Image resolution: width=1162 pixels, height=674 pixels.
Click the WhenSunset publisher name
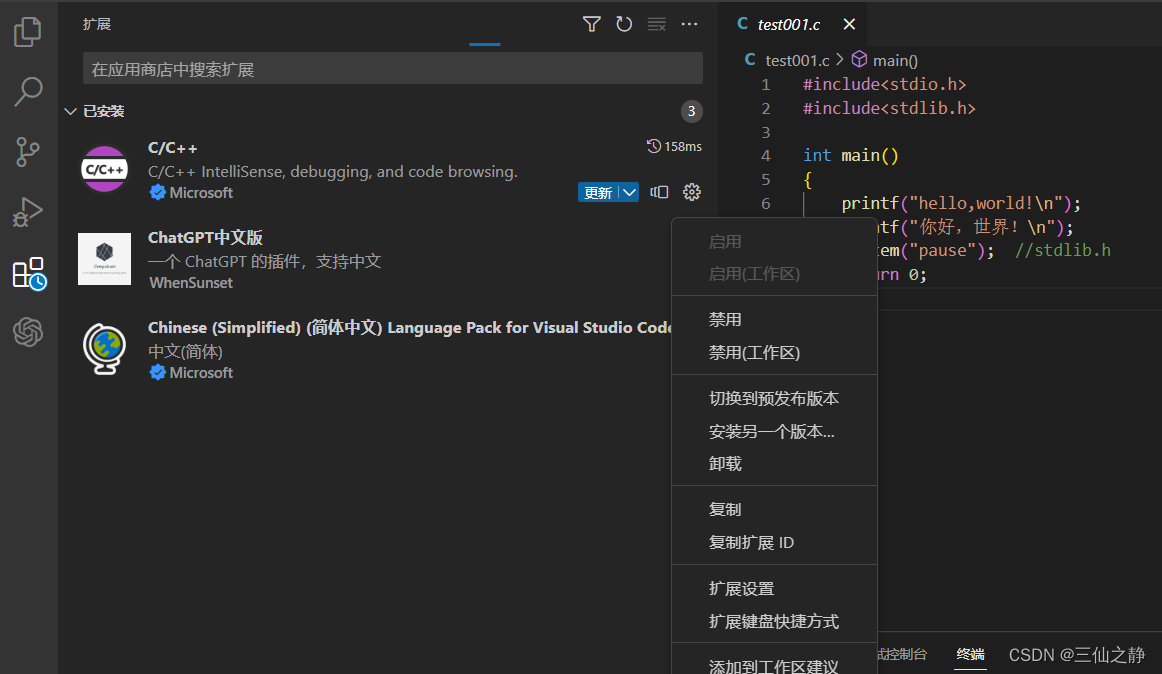tap(191, 283)
